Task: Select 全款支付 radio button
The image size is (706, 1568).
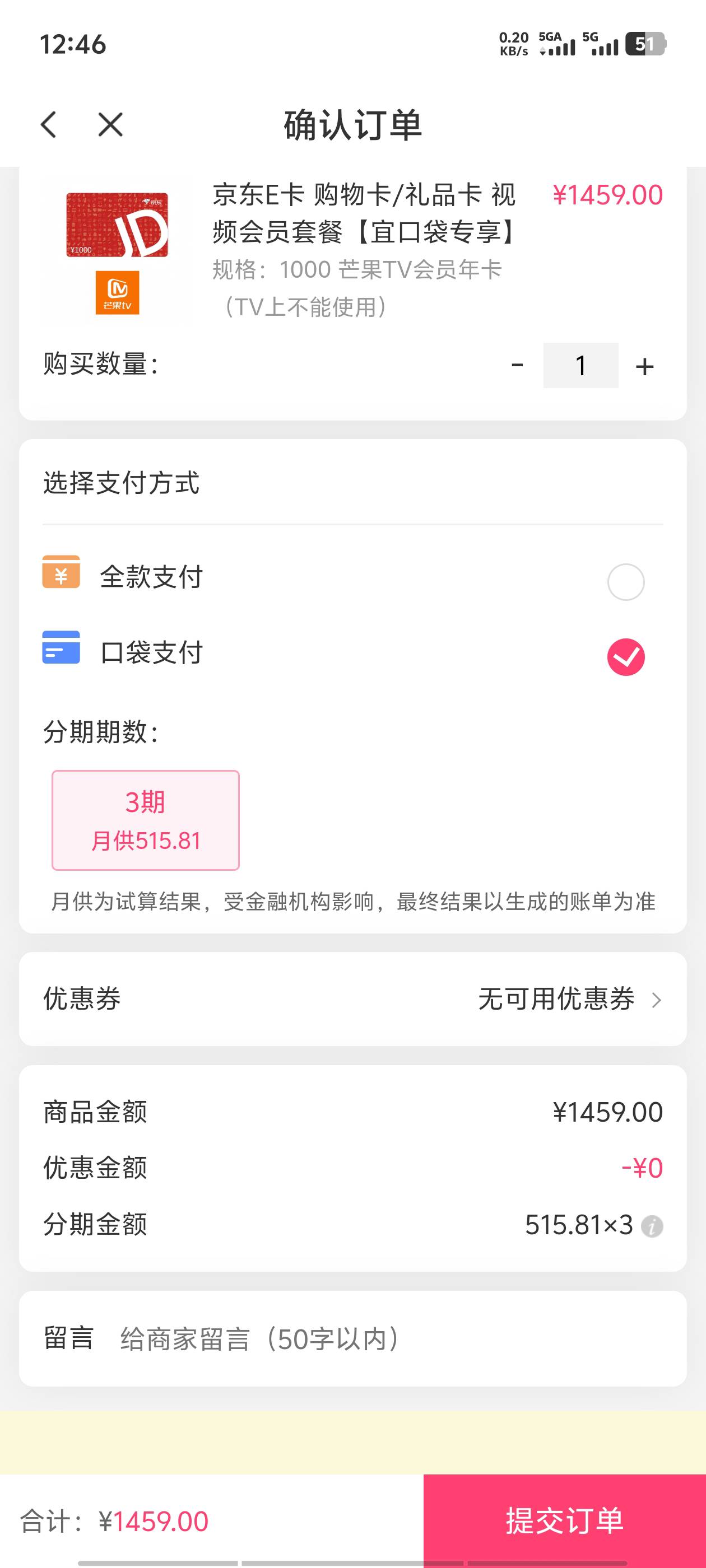Action: coord(625,582)
